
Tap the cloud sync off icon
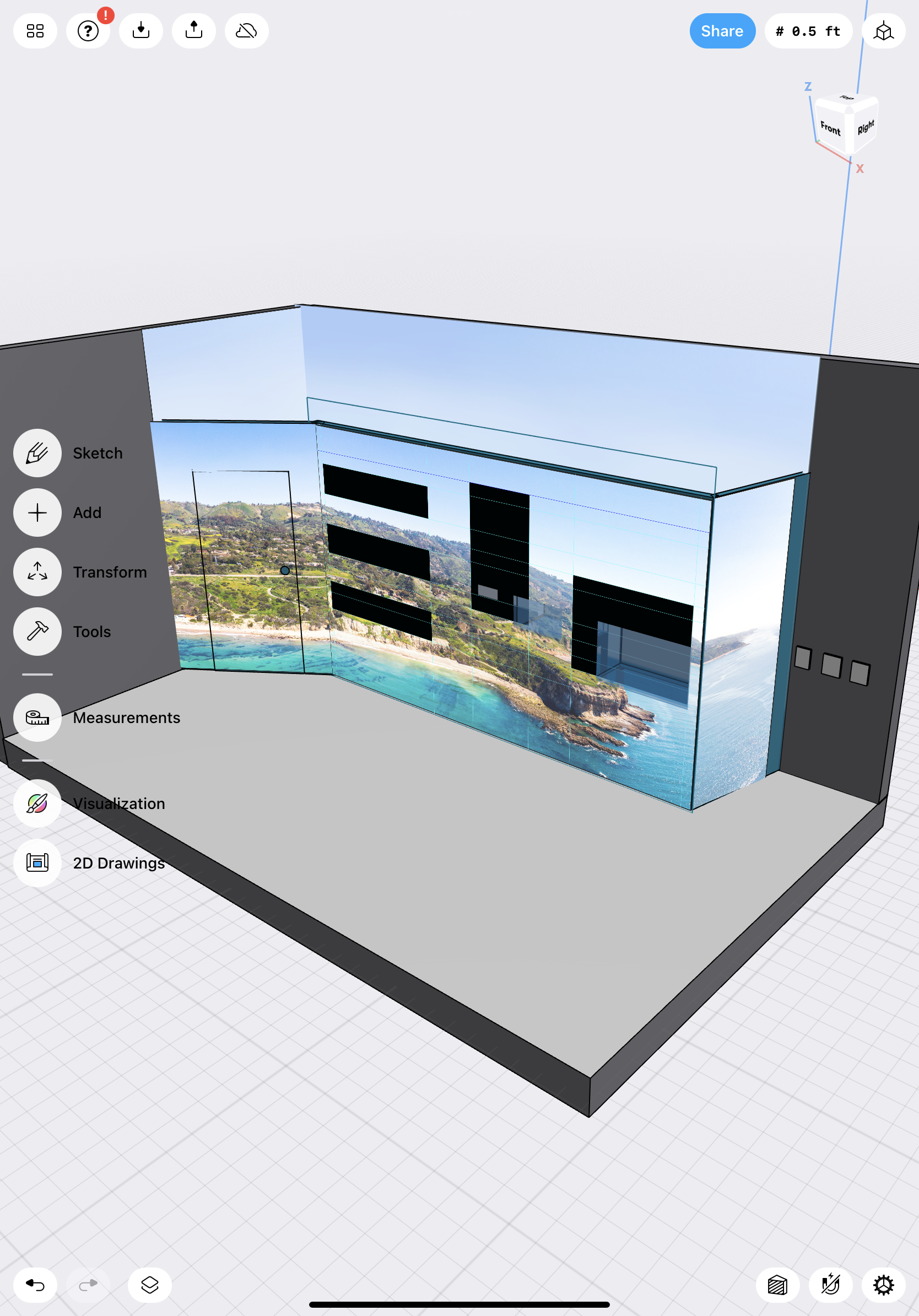pos(246,31)
